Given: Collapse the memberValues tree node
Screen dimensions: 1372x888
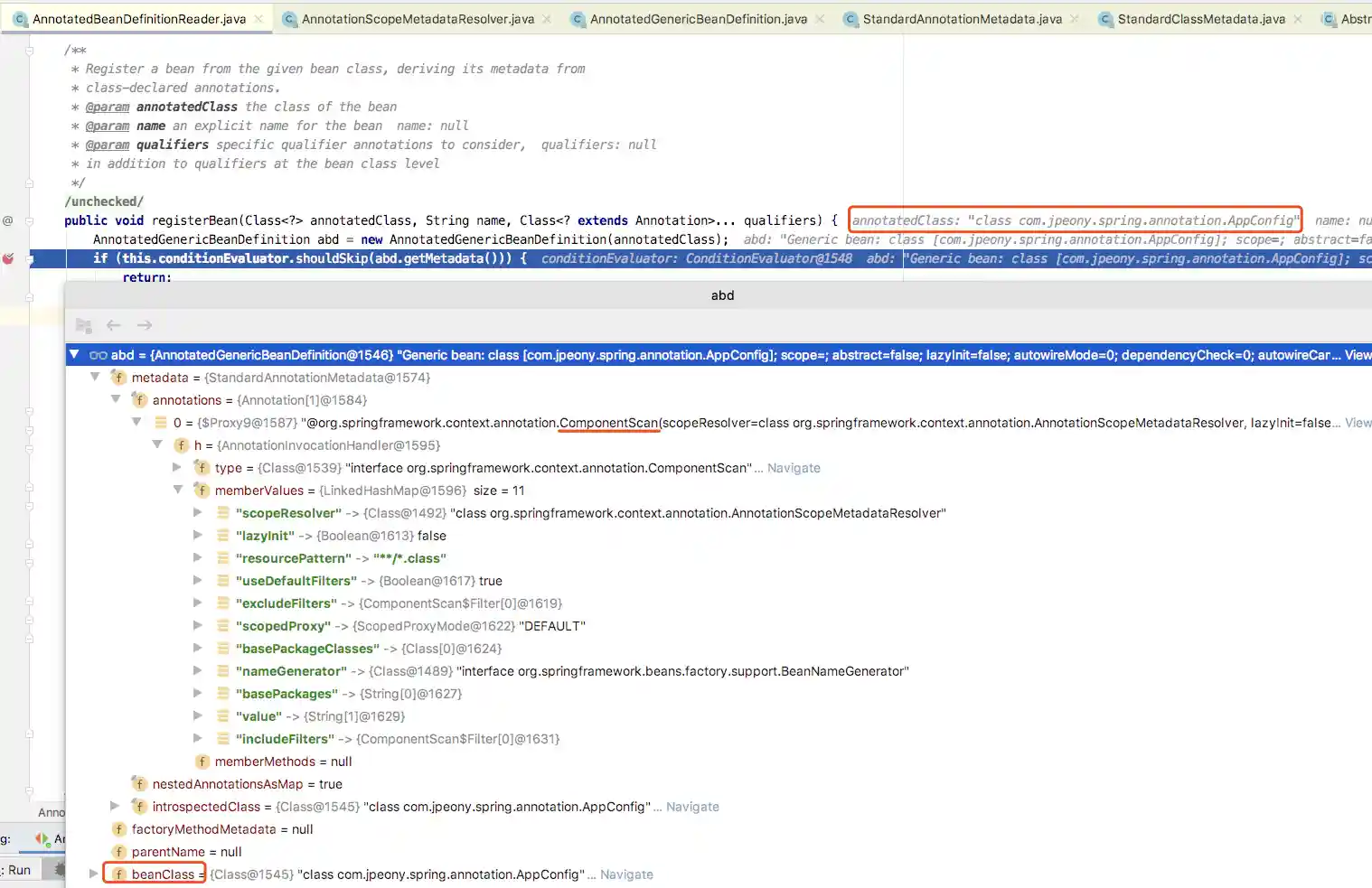Looking at the screenshot, I should click(178, 491).
